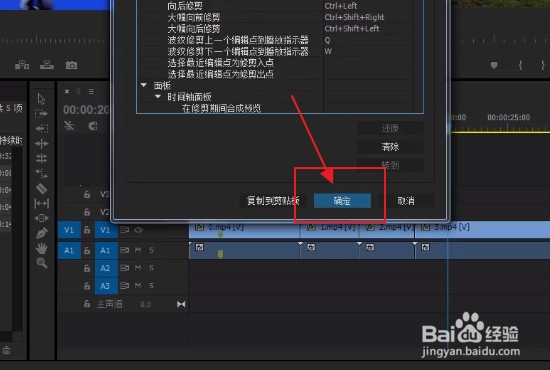Image resolution: width=550 pixels, height=370 pixels.
Task: Click the 清除 button
Action: point(390,147)
